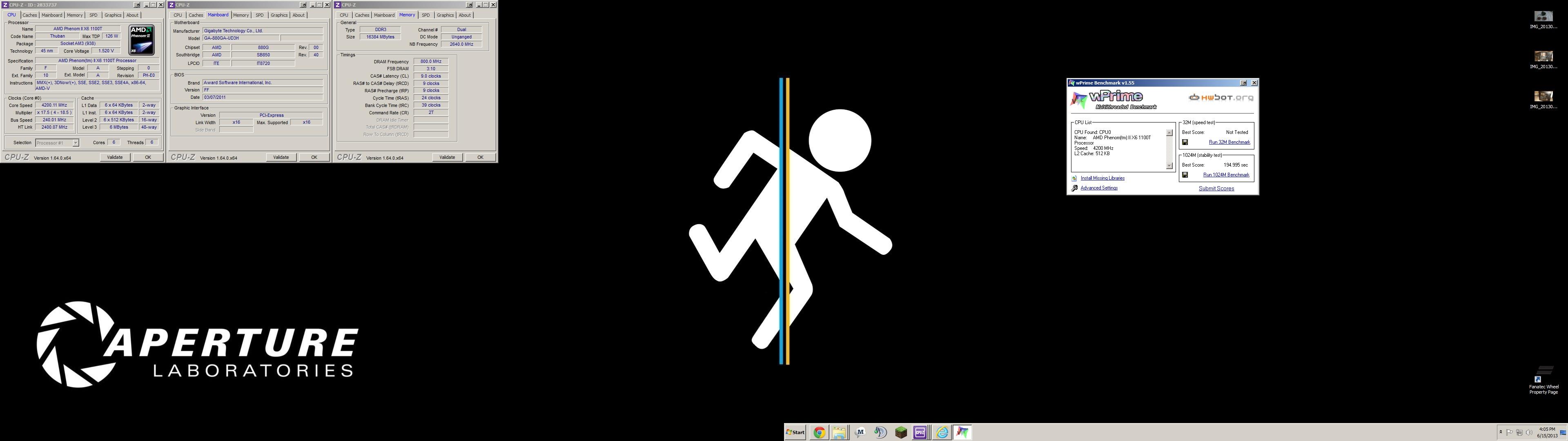Click CPU List scrollbar up arrow
This screenshot has width=1568, height=441.
(1169, 133)
